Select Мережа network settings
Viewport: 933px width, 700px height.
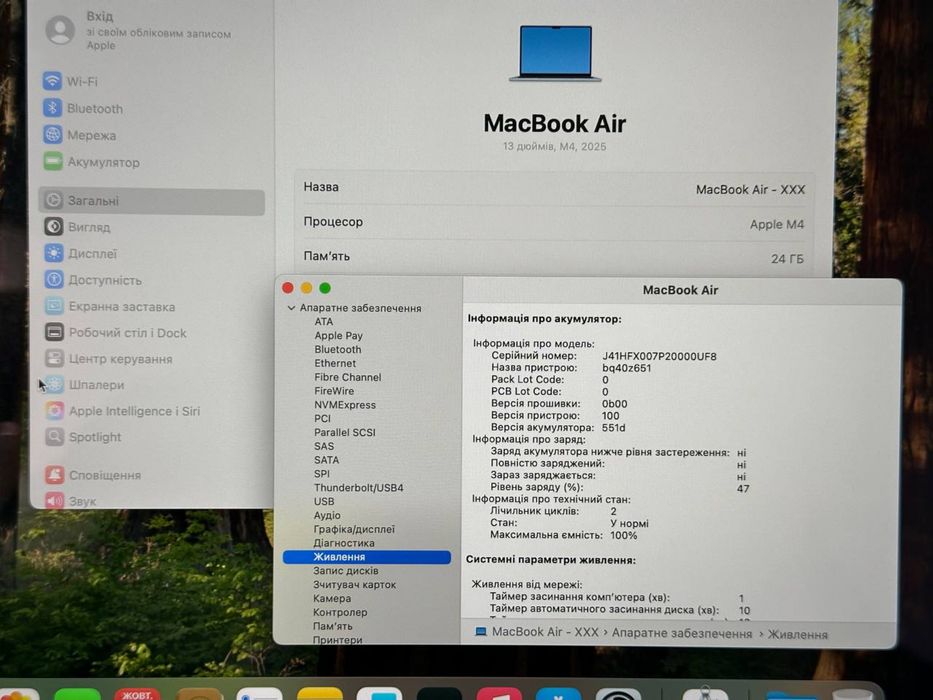tap(80, 135)
